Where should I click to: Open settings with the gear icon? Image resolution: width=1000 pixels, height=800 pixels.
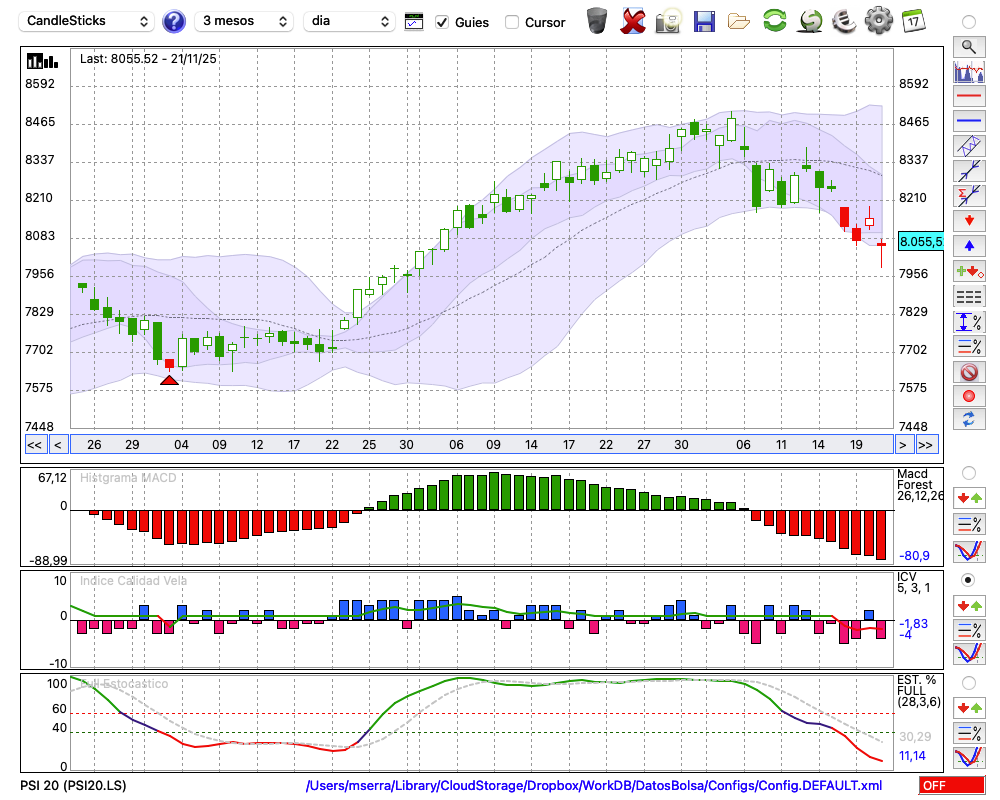[879, 21]
